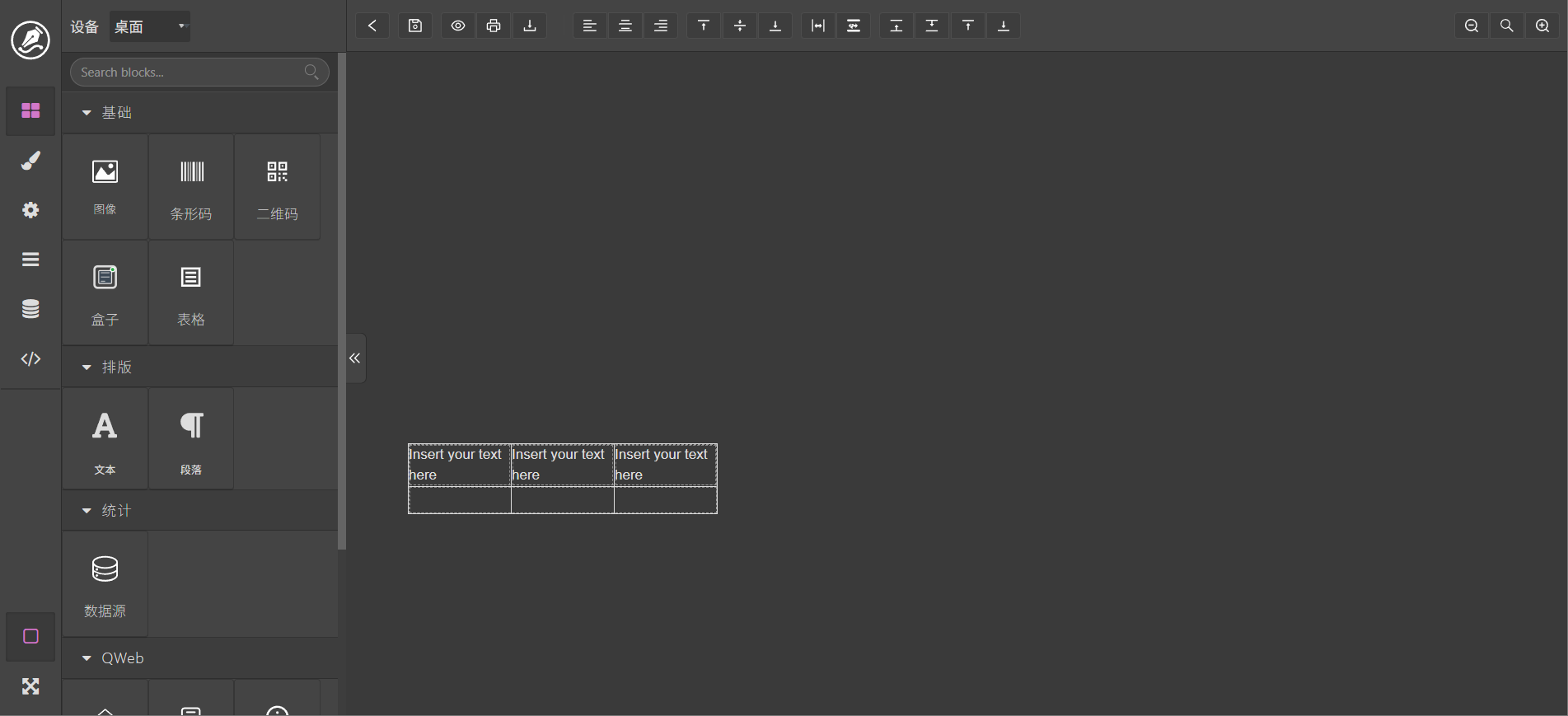Collapse the left panel with double chevron
The height and width of the screenshot is (716, 1568).
(x=355, y=358)
